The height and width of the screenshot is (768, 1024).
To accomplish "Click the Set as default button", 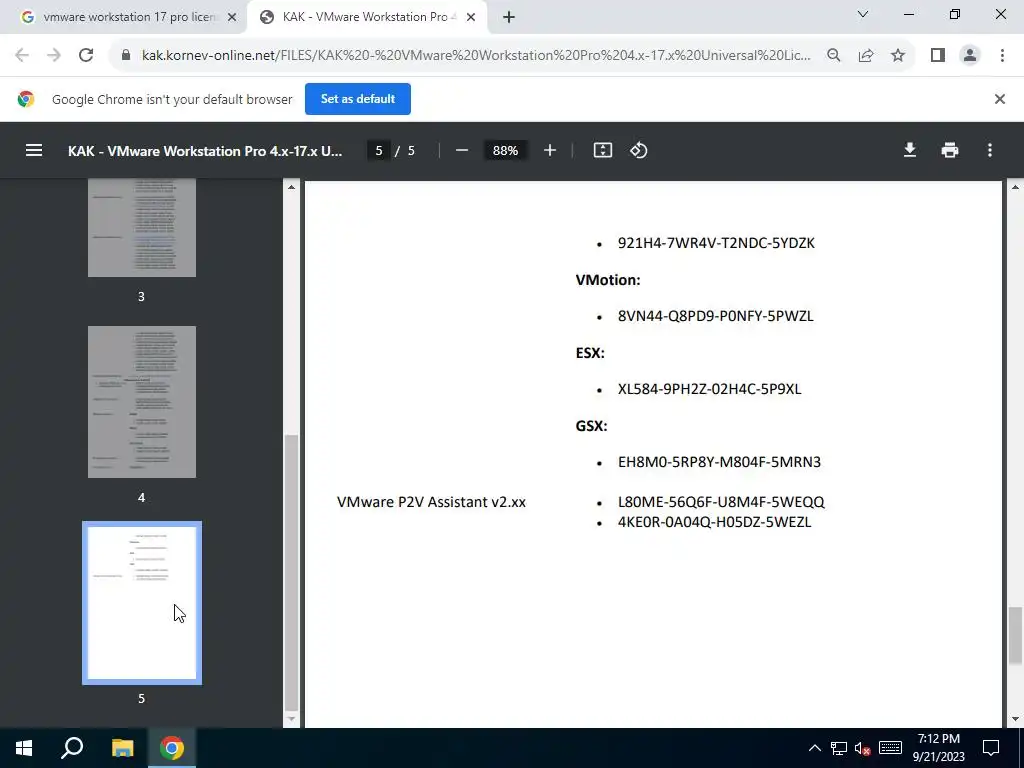I will click(358, 99).
